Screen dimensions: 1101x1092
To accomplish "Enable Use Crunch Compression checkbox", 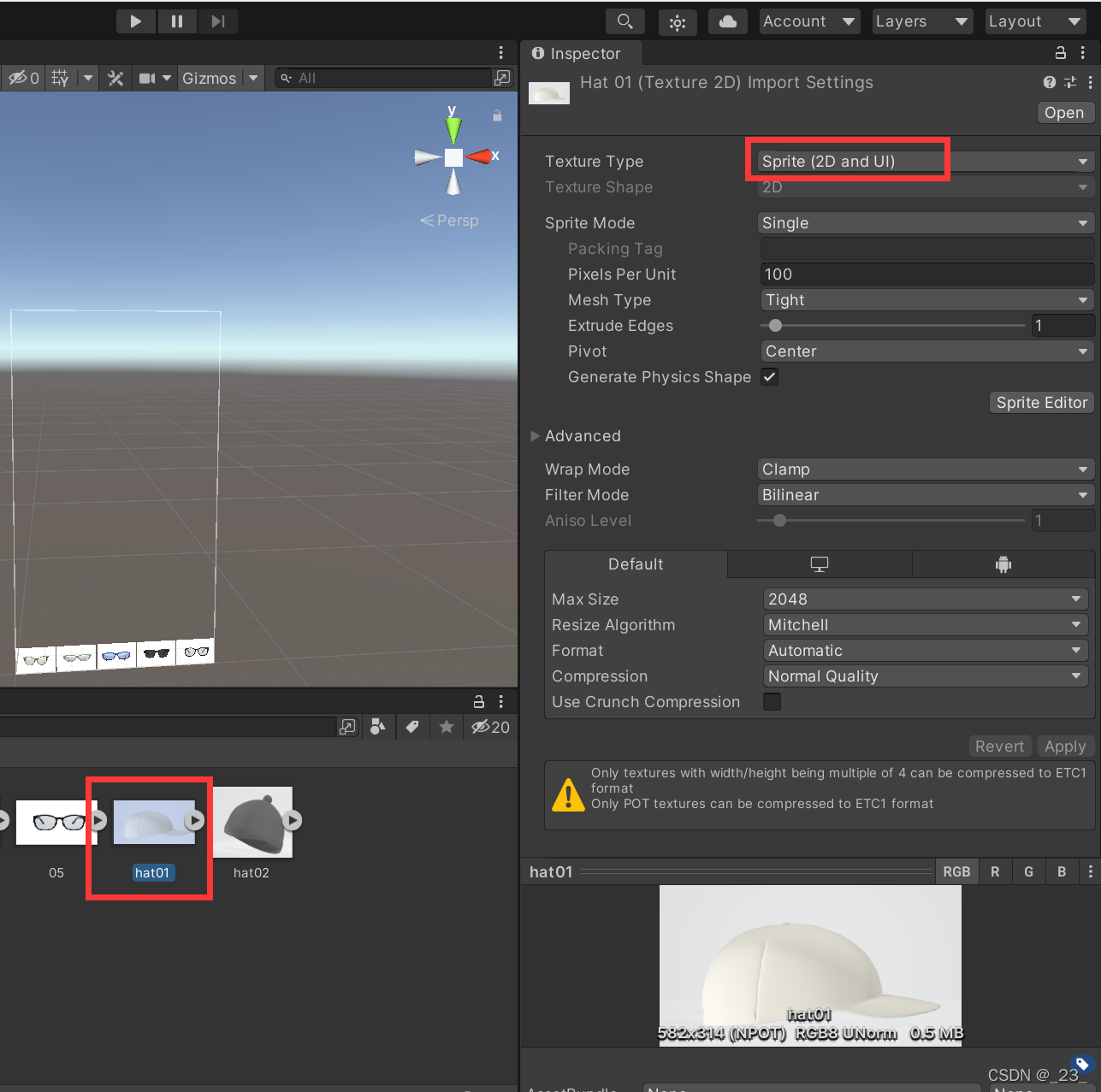I will tap(772, 702).
